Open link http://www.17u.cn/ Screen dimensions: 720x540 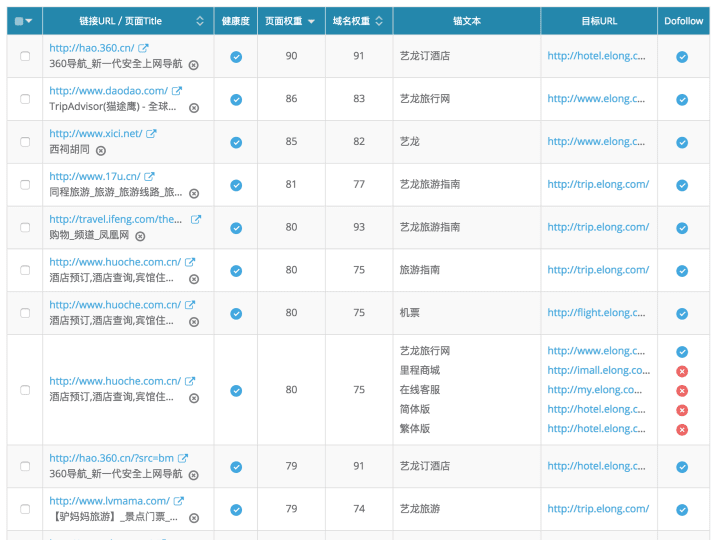95,176
